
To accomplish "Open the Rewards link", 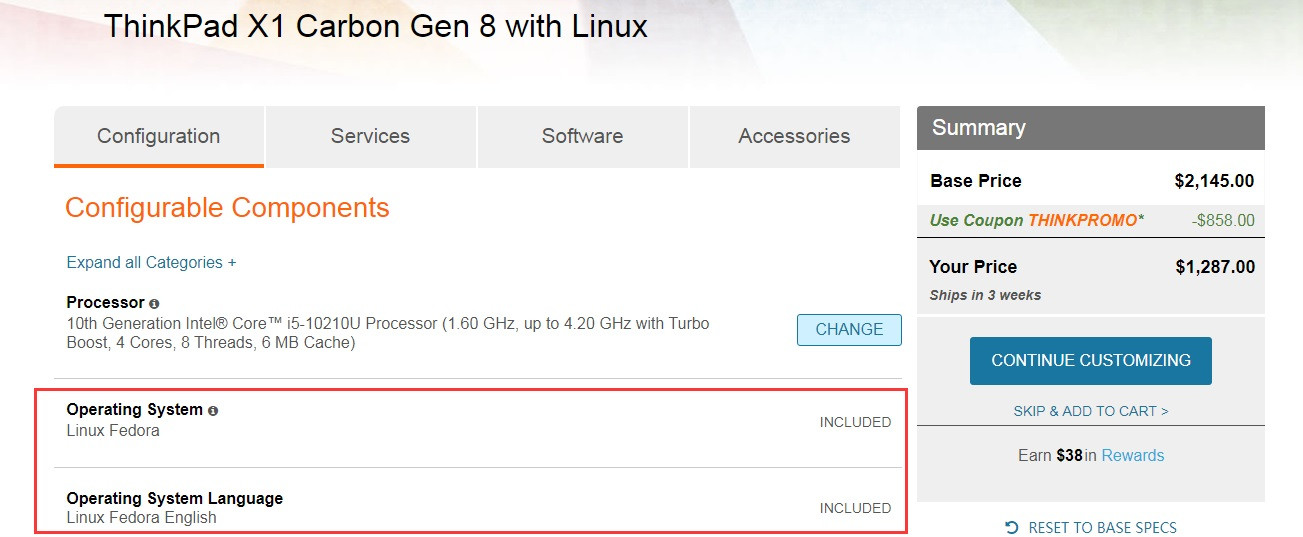I will 1132,455.
